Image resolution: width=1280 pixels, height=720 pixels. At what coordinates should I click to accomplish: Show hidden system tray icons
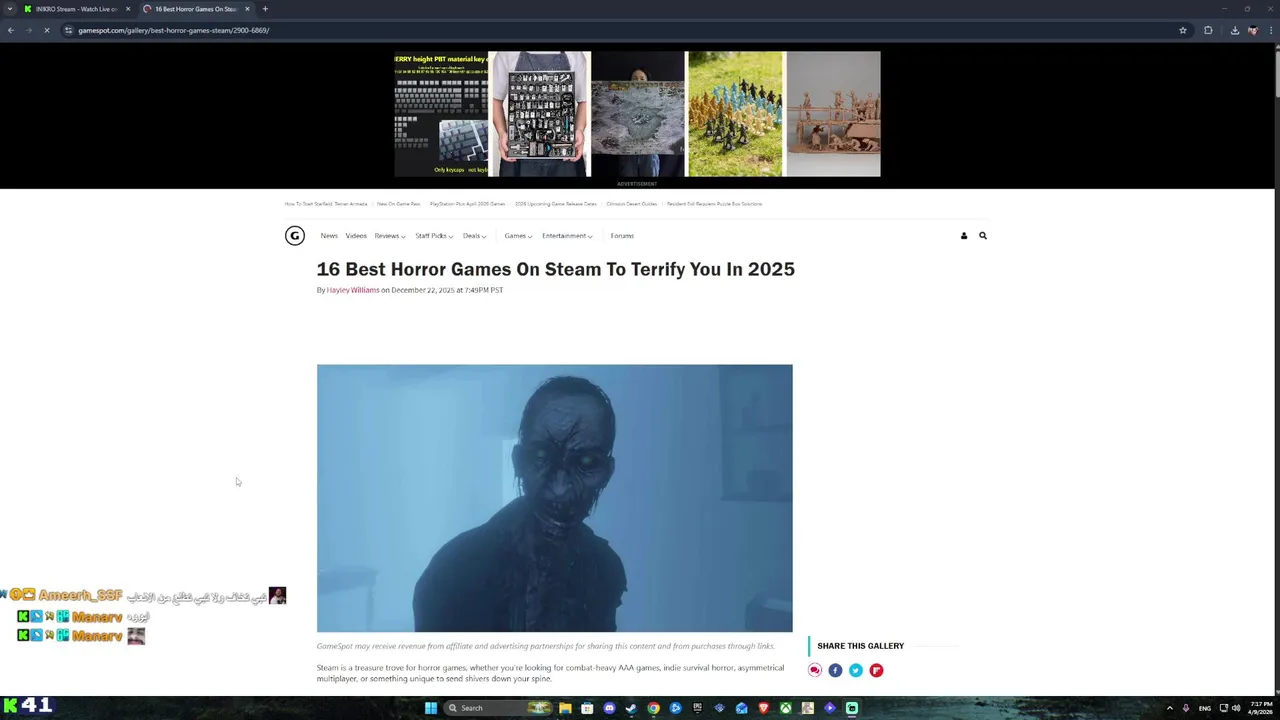coord(1169,708)
